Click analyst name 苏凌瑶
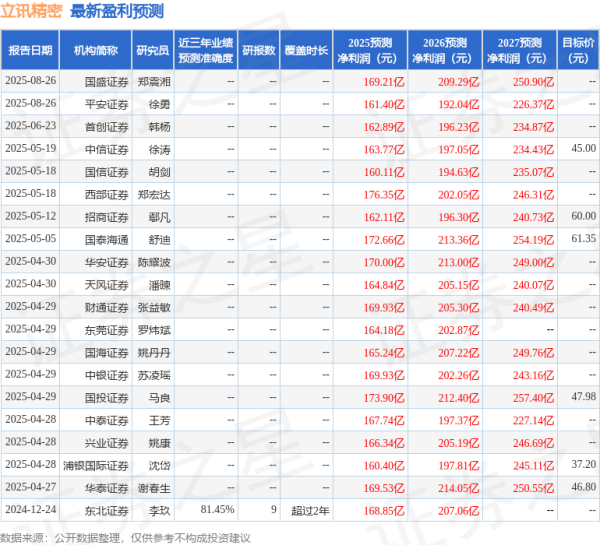This screenshot has width=600, height=545. click(154, 375)
